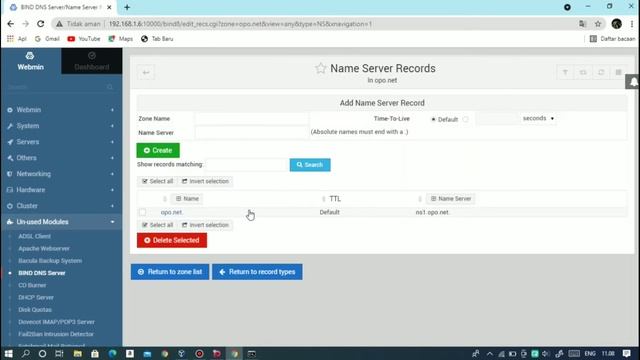Open File Explorer from the taskbar
This screenshot has width=640, height=360.
point(78,353)
